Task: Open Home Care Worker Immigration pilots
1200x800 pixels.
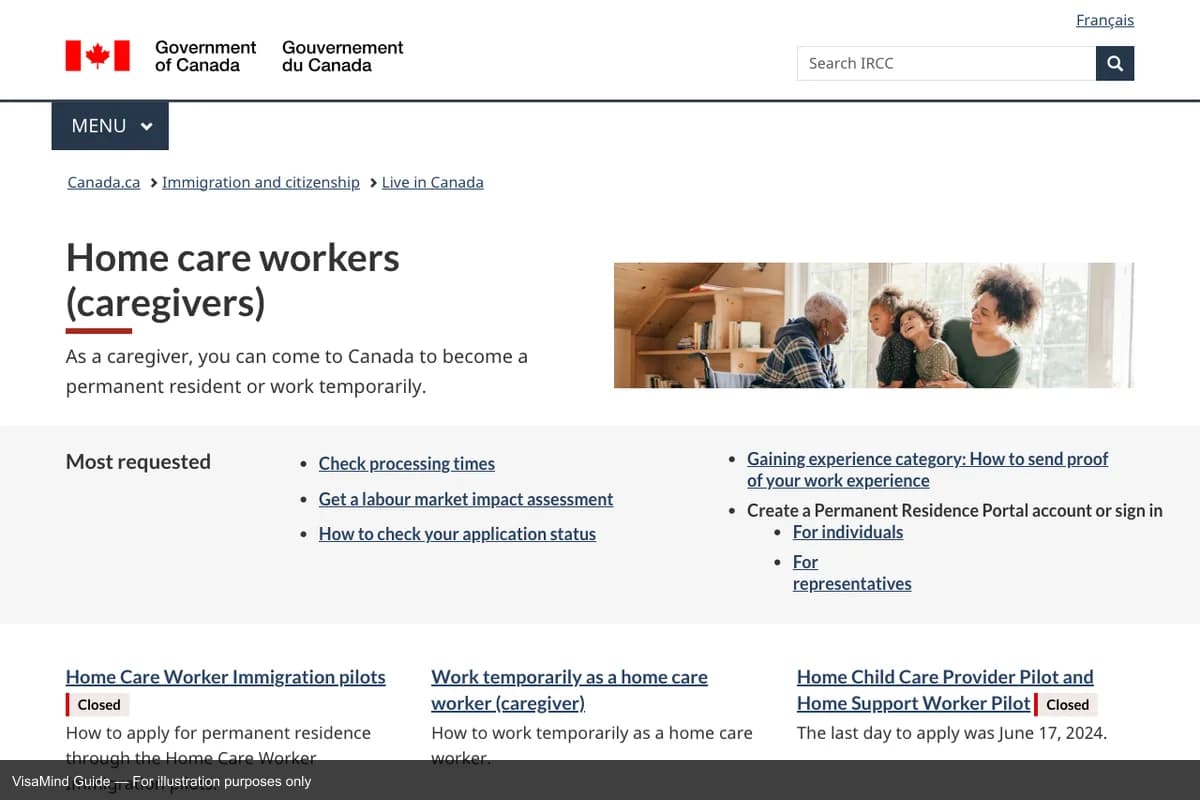Action: pyautogui.click(x=225, y=677)
